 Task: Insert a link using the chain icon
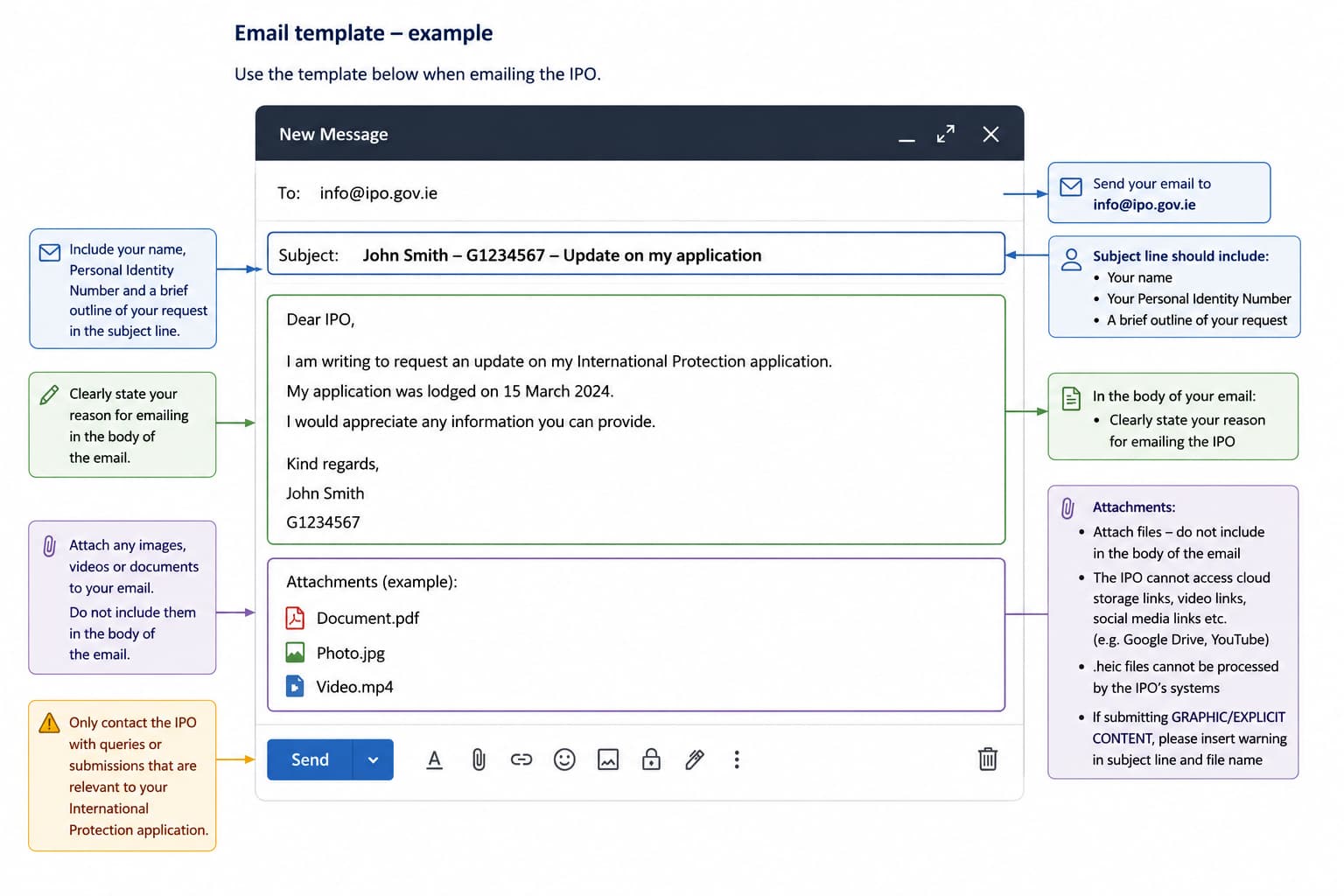pos(521,759)
